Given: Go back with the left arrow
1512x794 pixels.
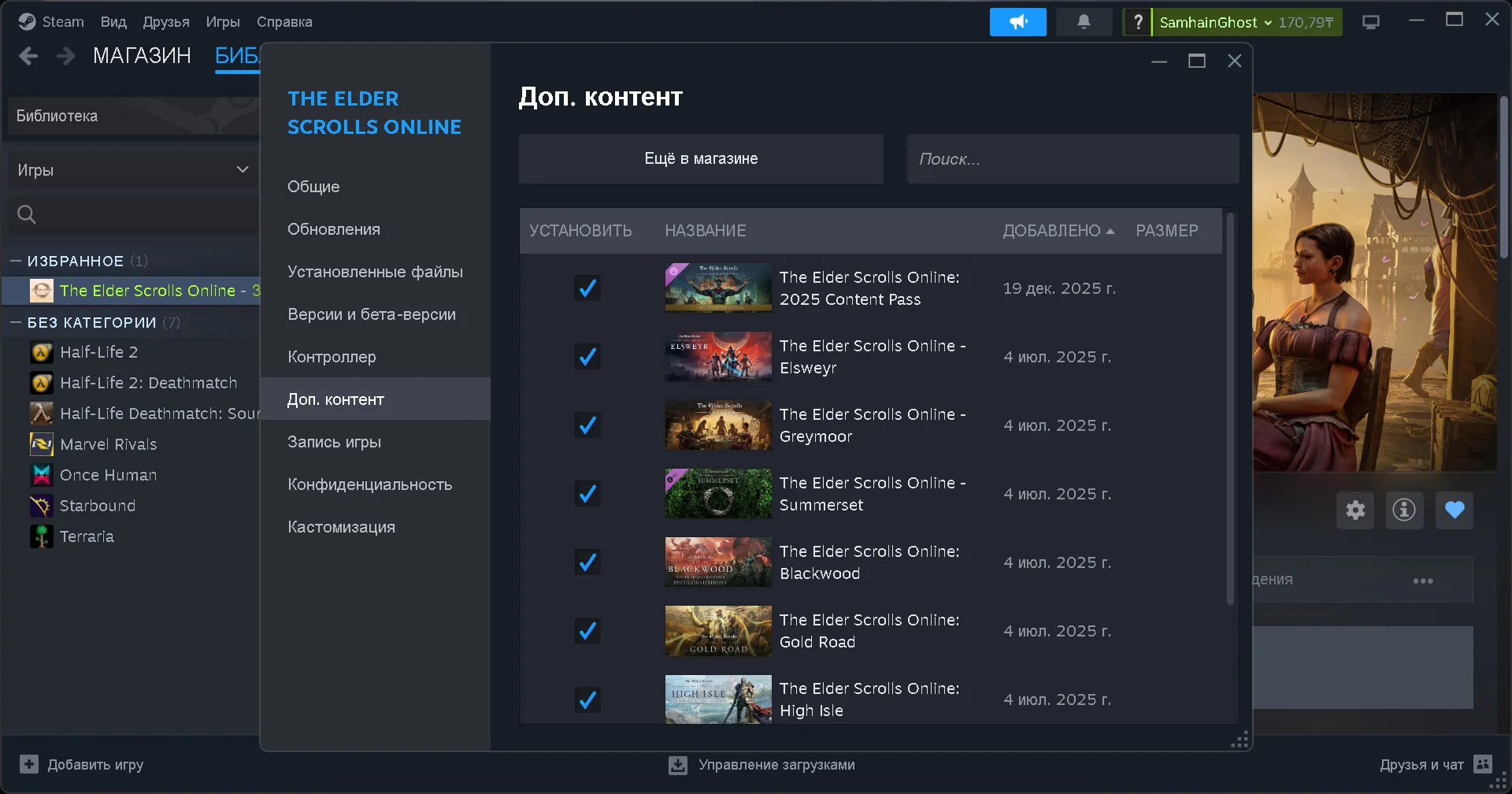Looking at the screenshot, I should tap(28, 56).
